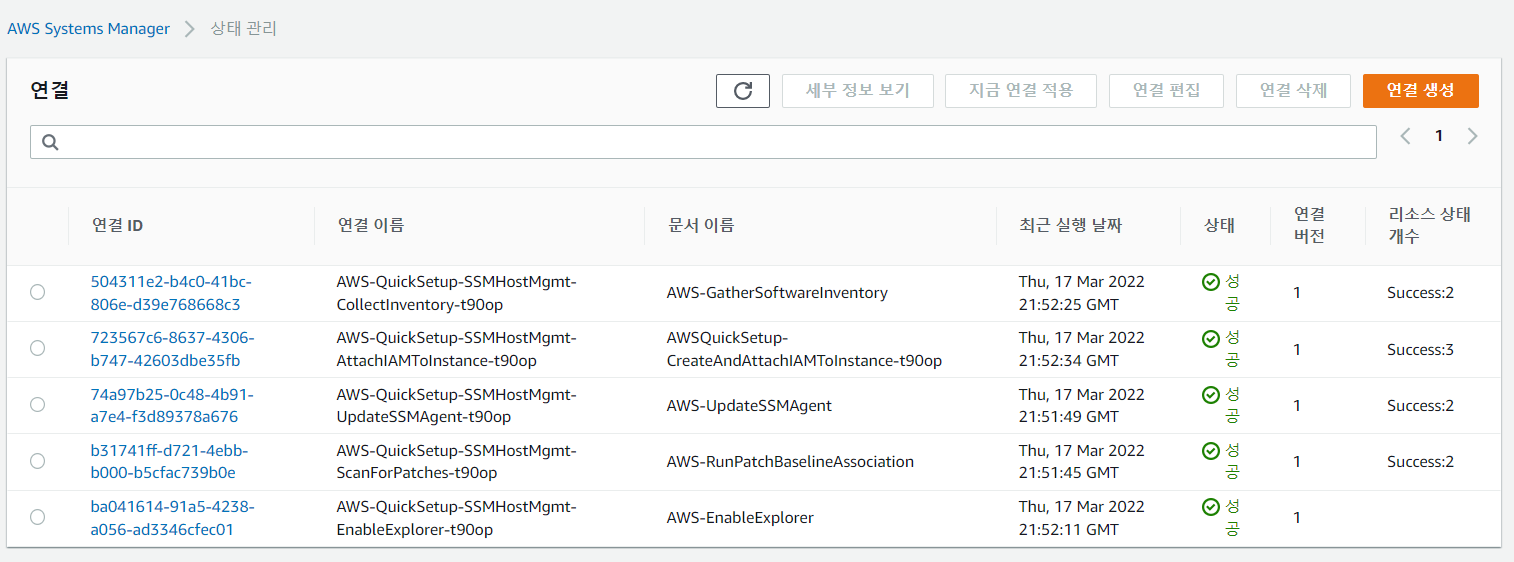This screenshot has height=562, width=1514.
Task: Click the refresh icon button
Action: [743, 91]
